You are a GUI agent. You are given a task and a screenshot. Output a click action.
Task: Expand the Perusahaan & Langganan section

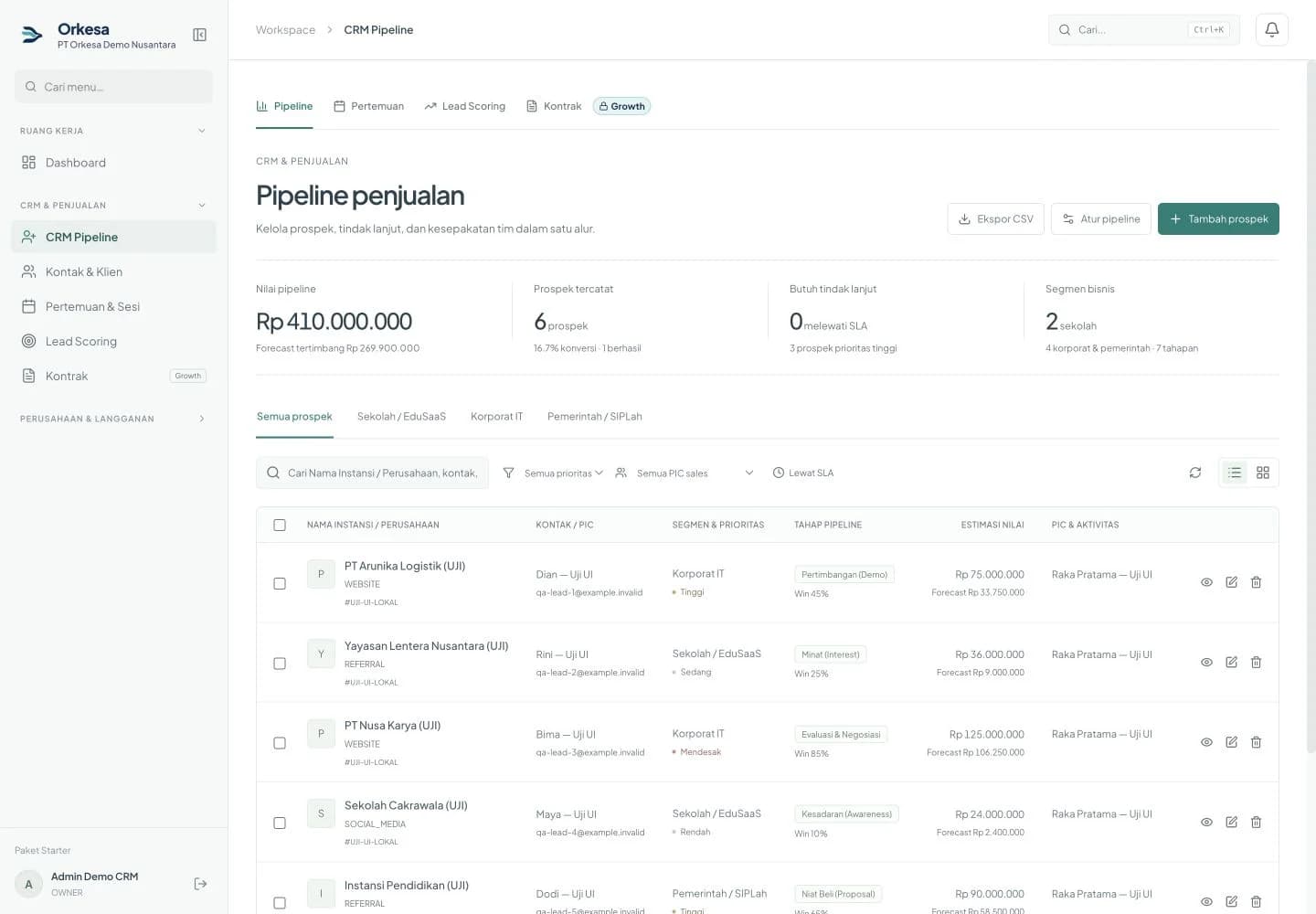[x=113, y=419]
